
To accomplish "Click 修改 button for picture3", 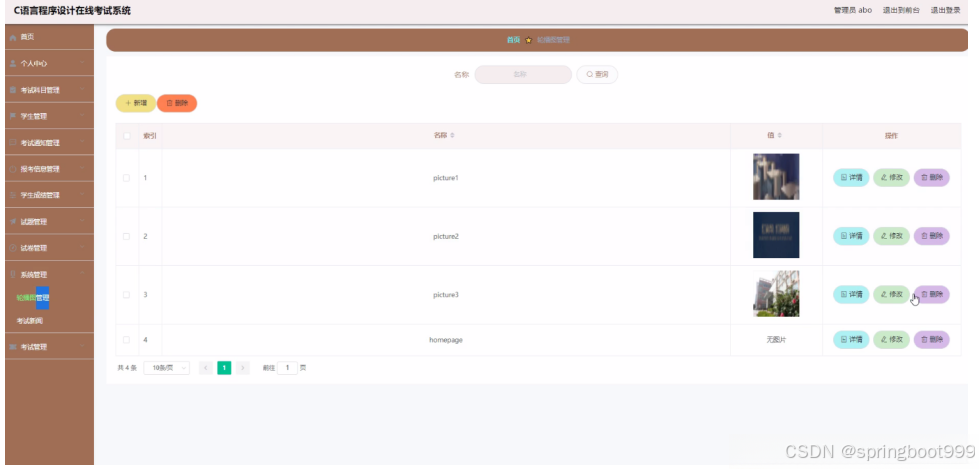I will 892,295.
